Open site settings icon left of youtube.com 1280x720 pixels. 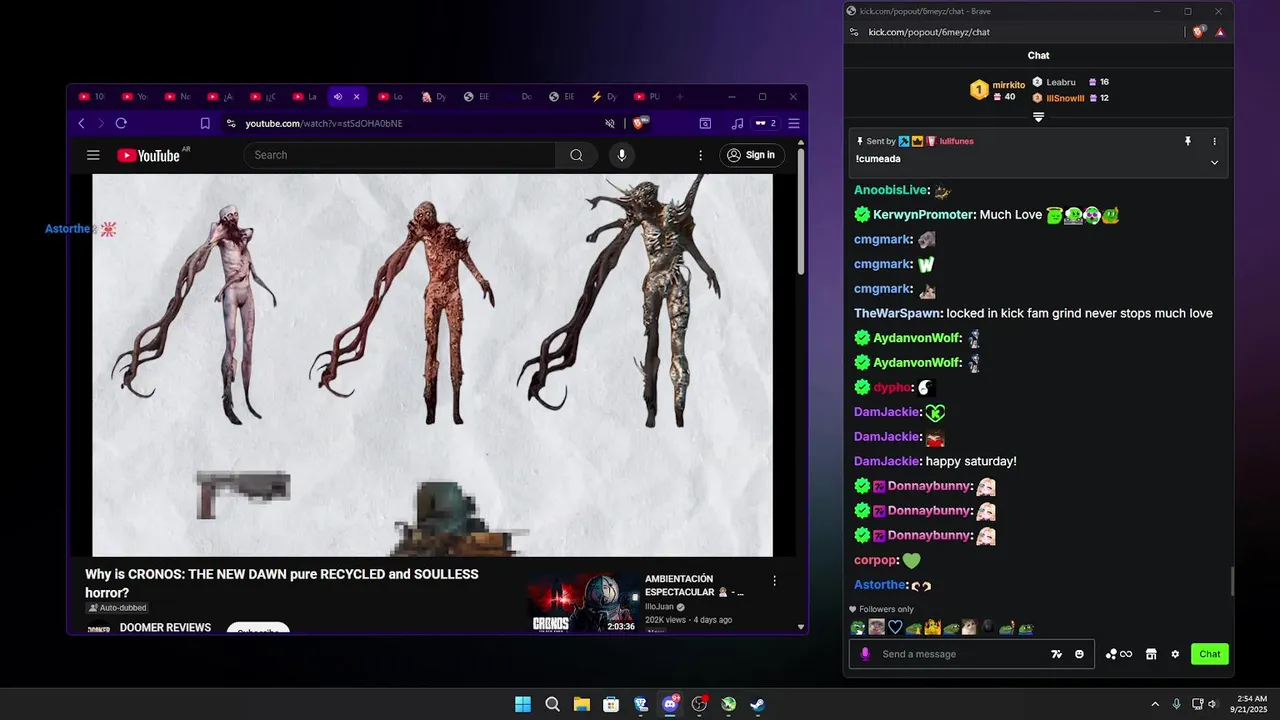(231, 123)
